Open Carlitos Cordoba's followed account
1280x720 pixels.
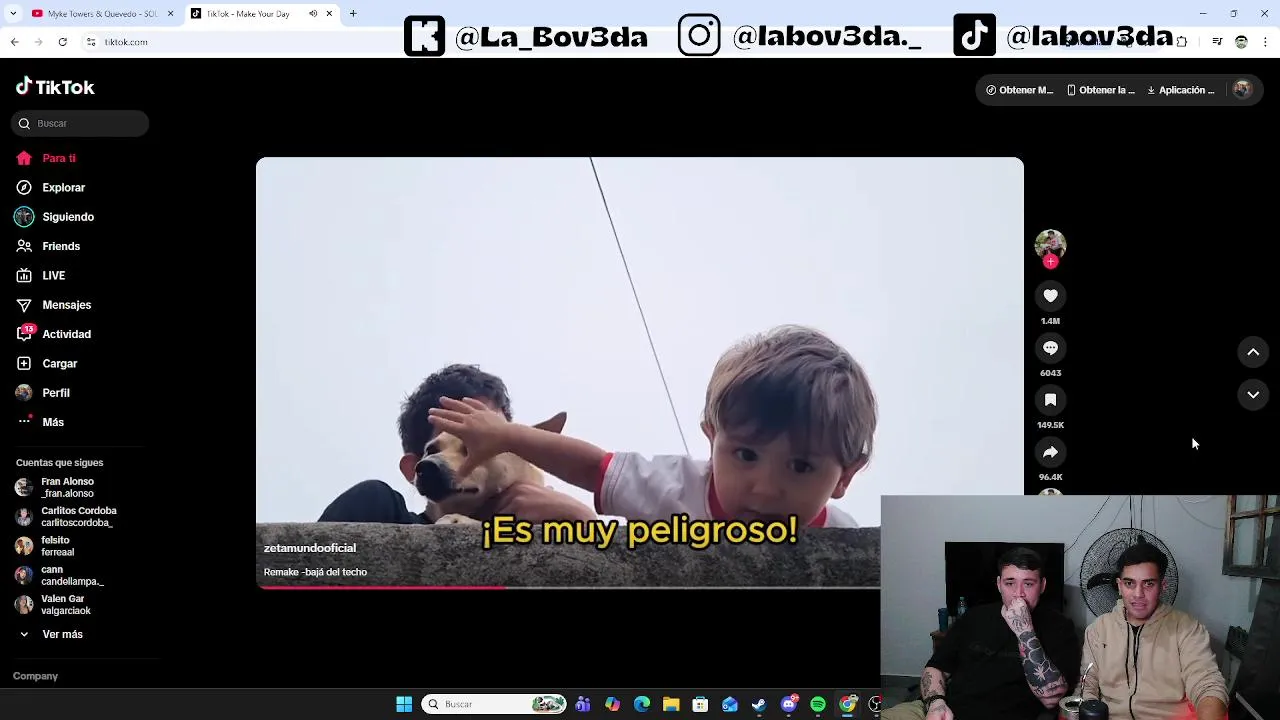pyautogui.click(x=66, y=516)
